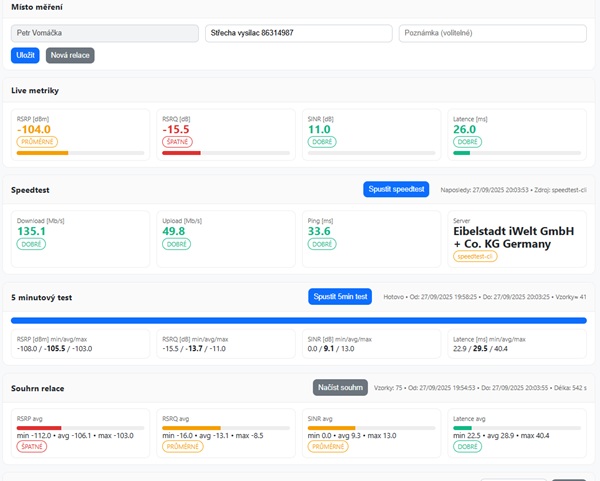Click the blue 5 minutový test progress bar
Image resolution: width=600 pixels, height=481 pixels.
tap(298, 321)
